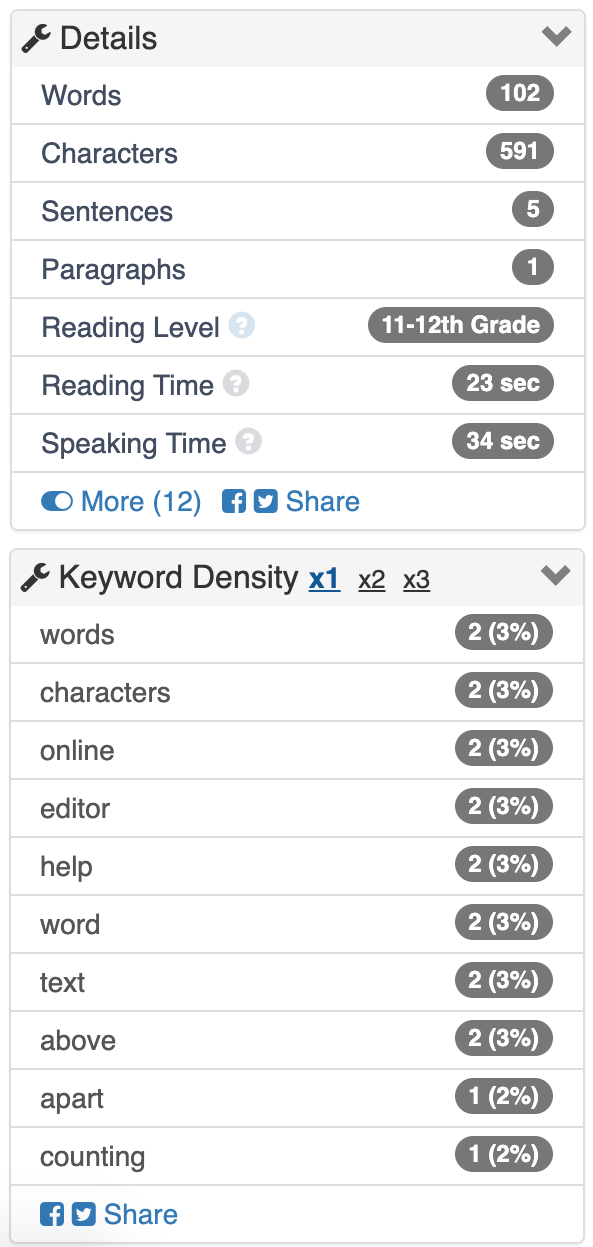Click the More (12) link
This screenshot has height=1247, width=593.
(141, 501)
